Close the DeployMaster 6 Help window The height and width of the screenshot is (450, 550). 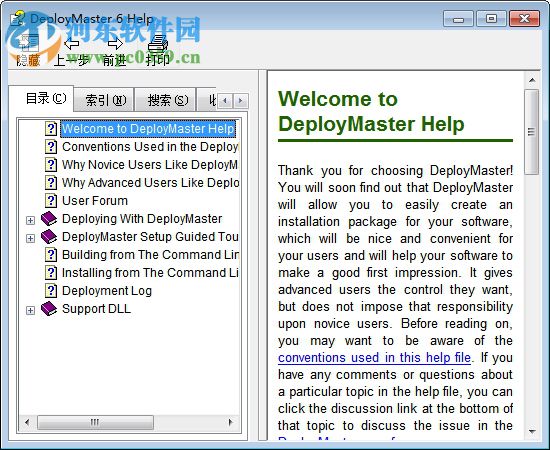pos(524,19)
